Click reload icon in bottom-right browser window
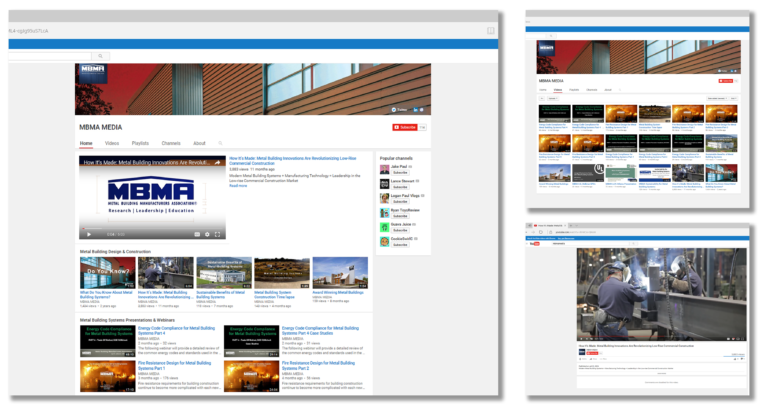The height and width of the screenshot is (415, 768). point(541,232)
